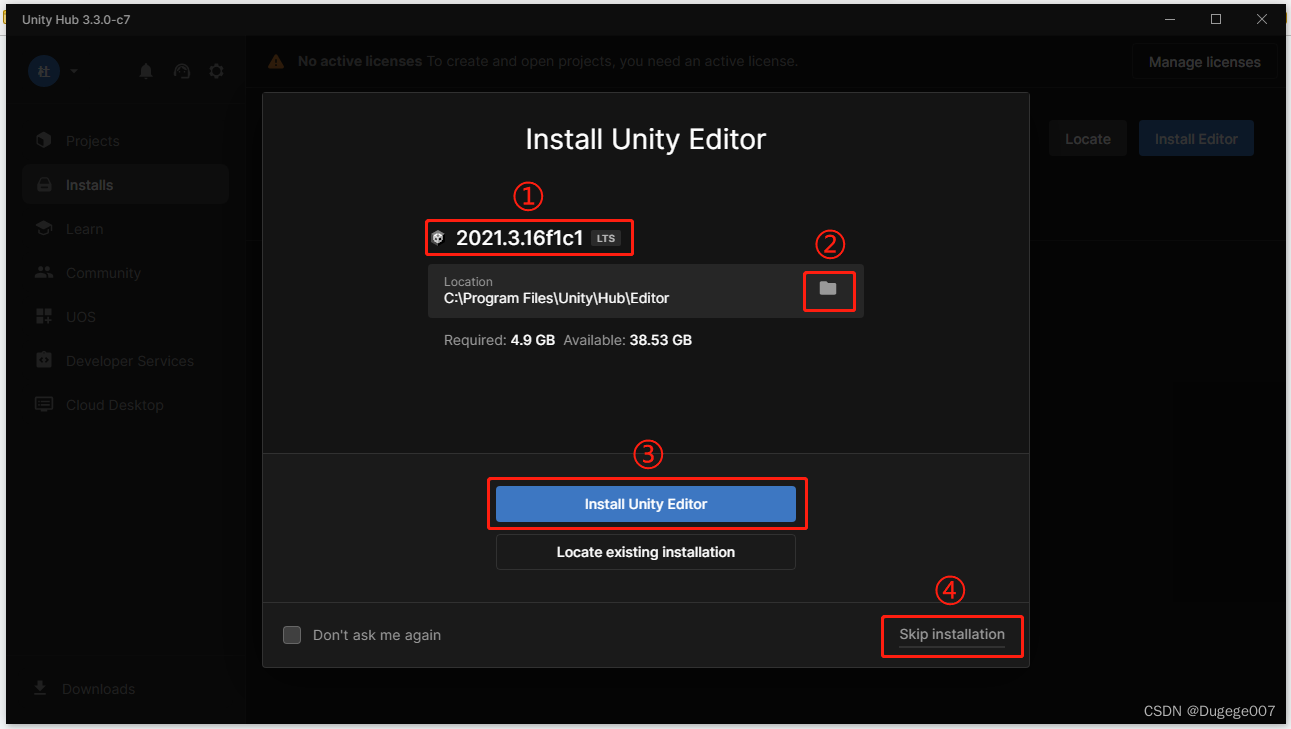This screenshot has width=1291, height=729.
Task: Open the folder browse icon for Location
Action: pyautogui.click(x=828, y=288)
